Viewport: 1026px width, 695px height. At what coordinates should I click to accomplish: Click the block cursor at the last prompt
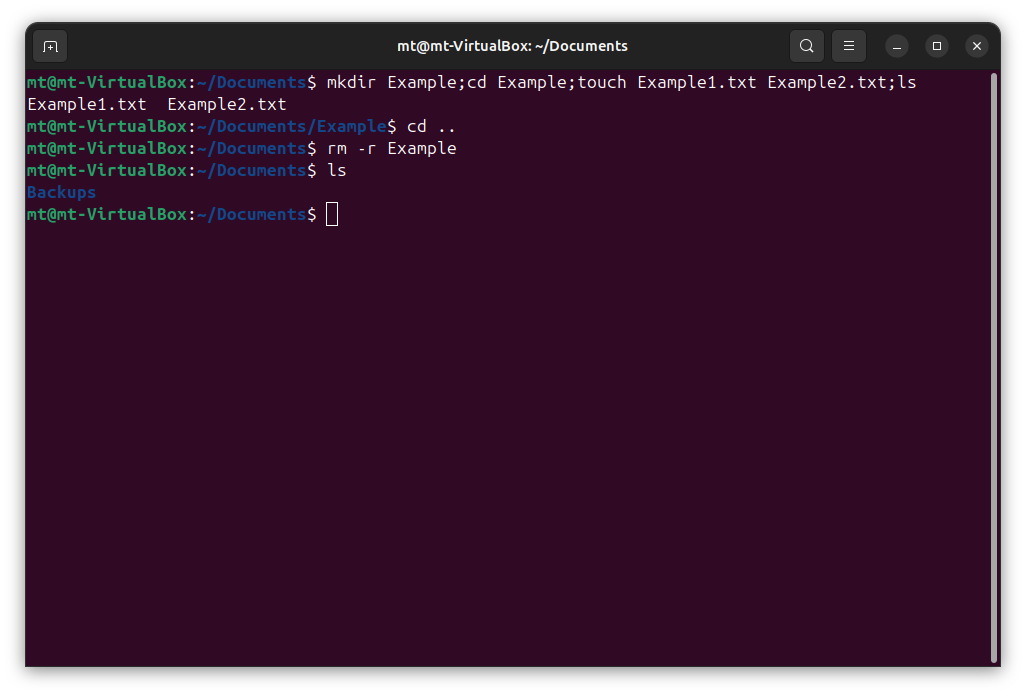332,214
